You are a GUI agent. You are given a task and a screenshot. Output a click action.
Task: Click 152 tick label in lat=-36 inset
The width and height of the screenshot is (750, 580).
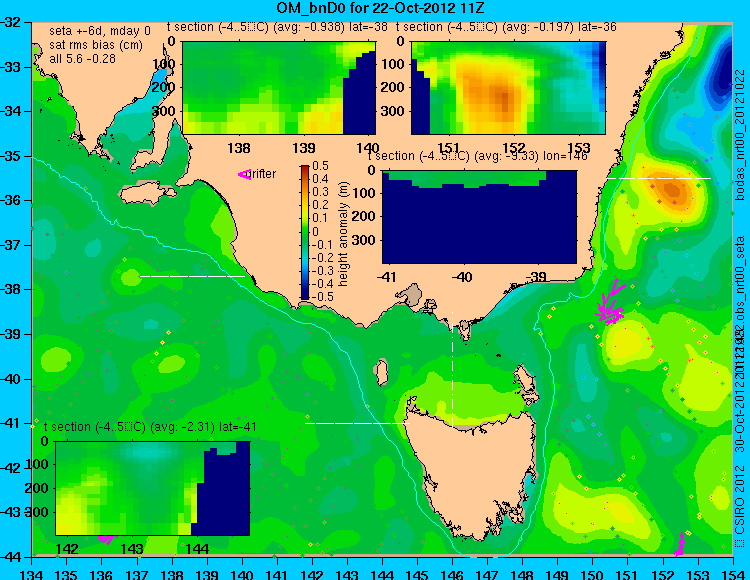click(514, 147)
